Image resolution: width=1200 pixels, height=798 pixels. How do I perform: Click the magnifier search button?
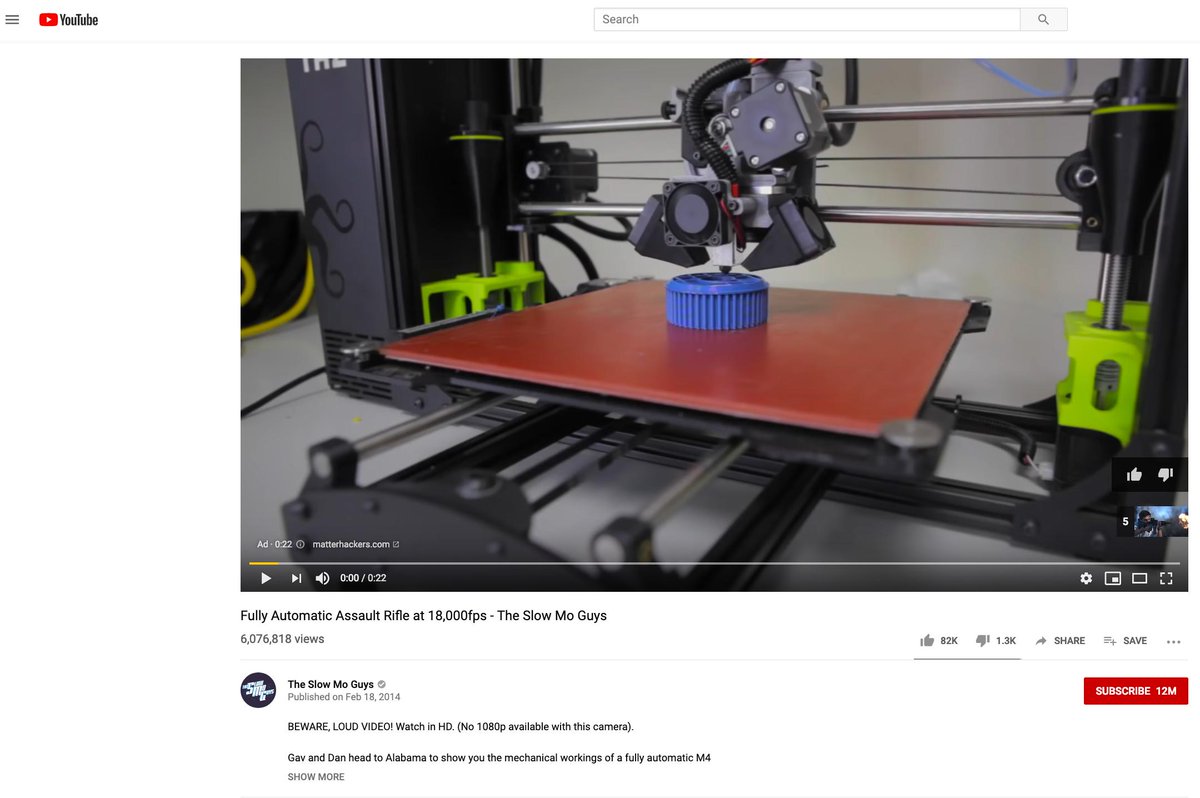1044,19
